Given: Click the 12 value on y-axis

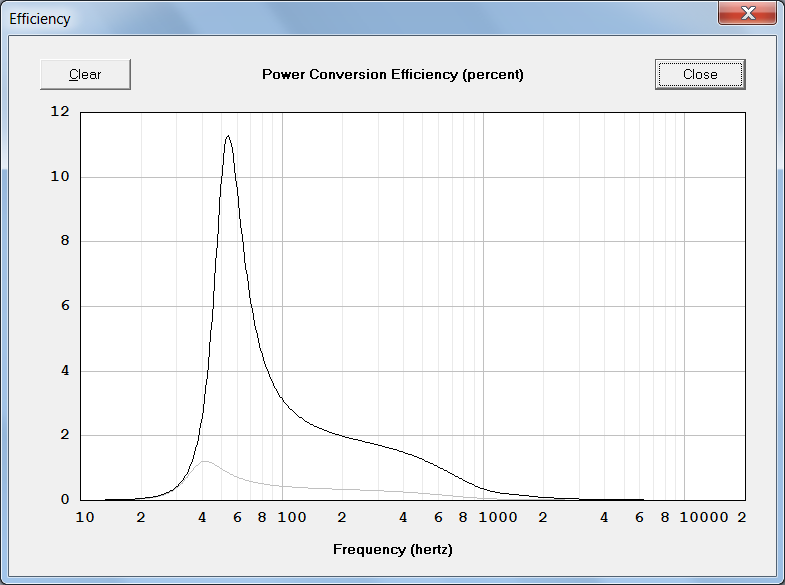Looking at the screenshot, I should coord(60,111).
